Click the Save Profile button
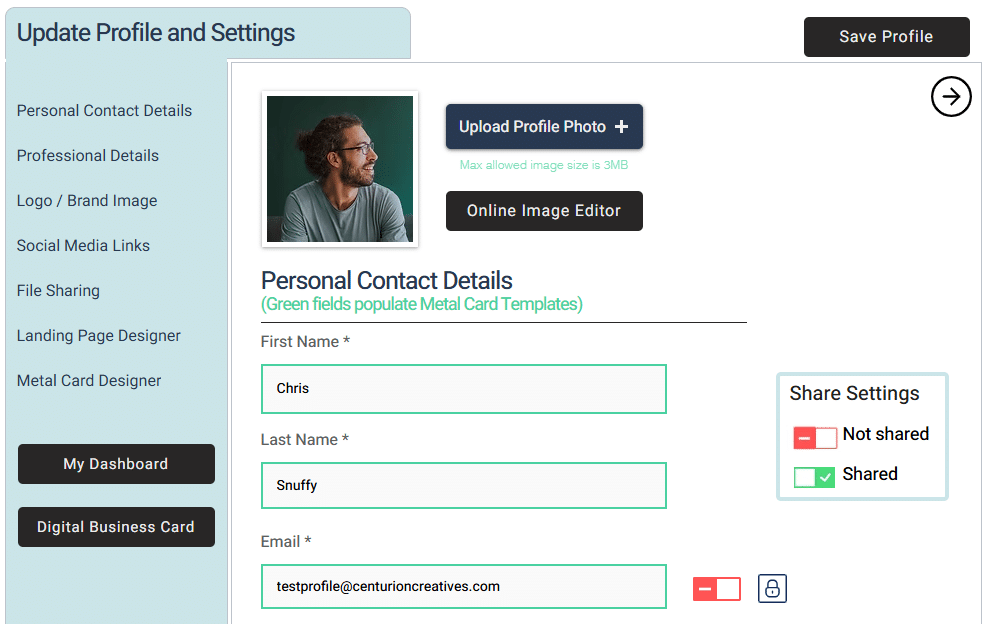The height and width of the screenshot is (624, 989). pyautogui.click(x=886, y=37)
